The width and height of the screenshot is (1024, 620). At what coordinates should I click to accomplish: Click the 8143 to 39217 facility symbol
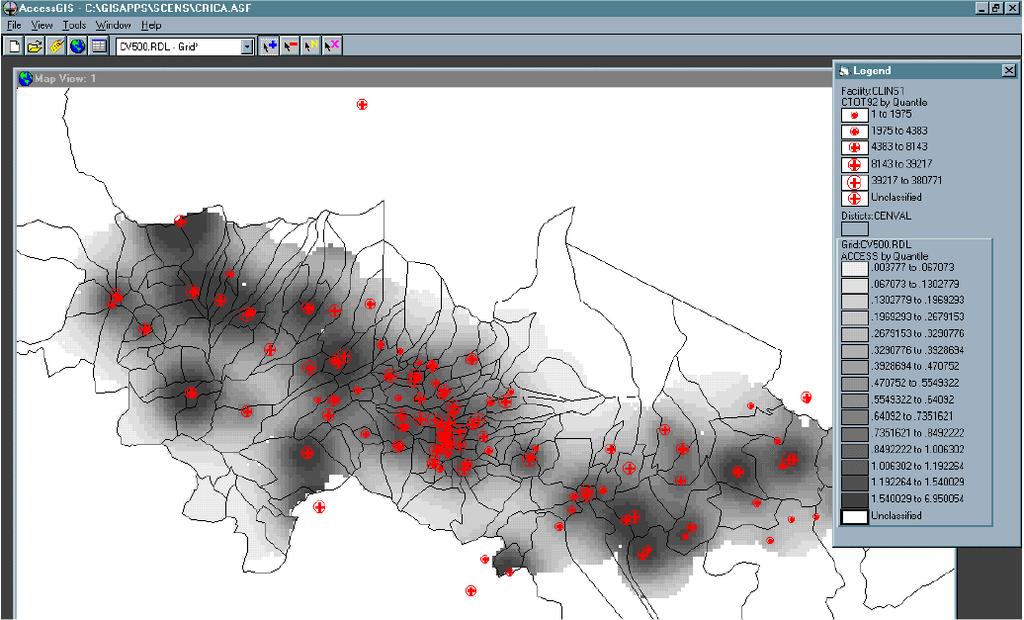point(854,165)
